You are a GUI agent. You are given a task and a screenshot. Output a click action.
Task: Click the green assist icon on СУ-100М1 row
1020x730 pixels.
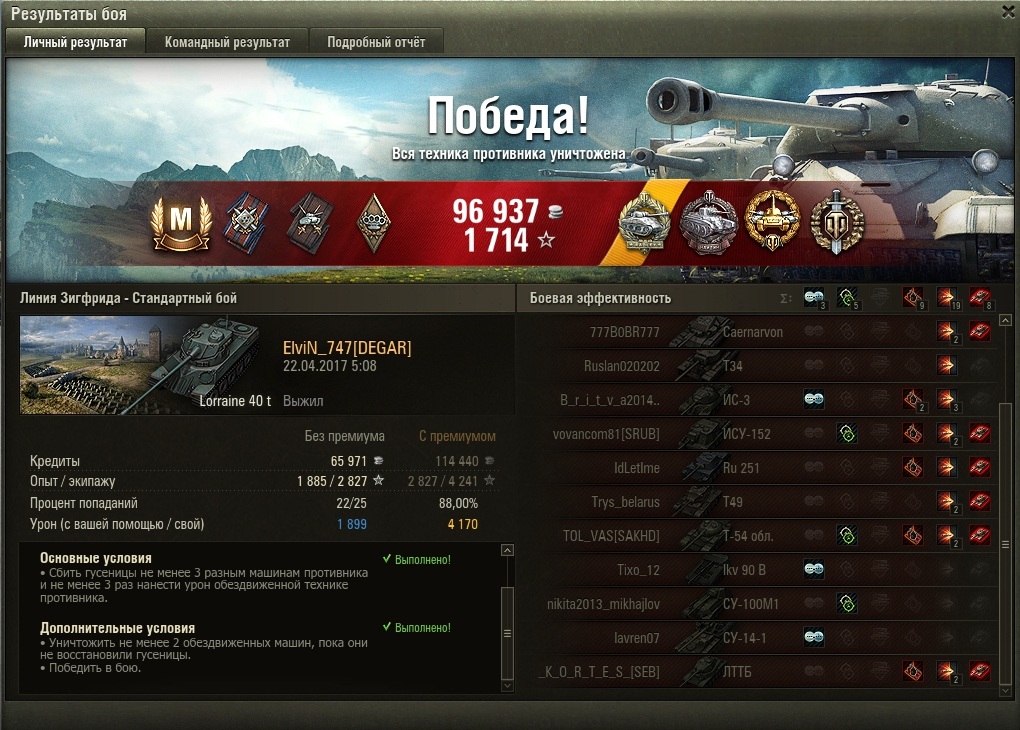point(847,603)
